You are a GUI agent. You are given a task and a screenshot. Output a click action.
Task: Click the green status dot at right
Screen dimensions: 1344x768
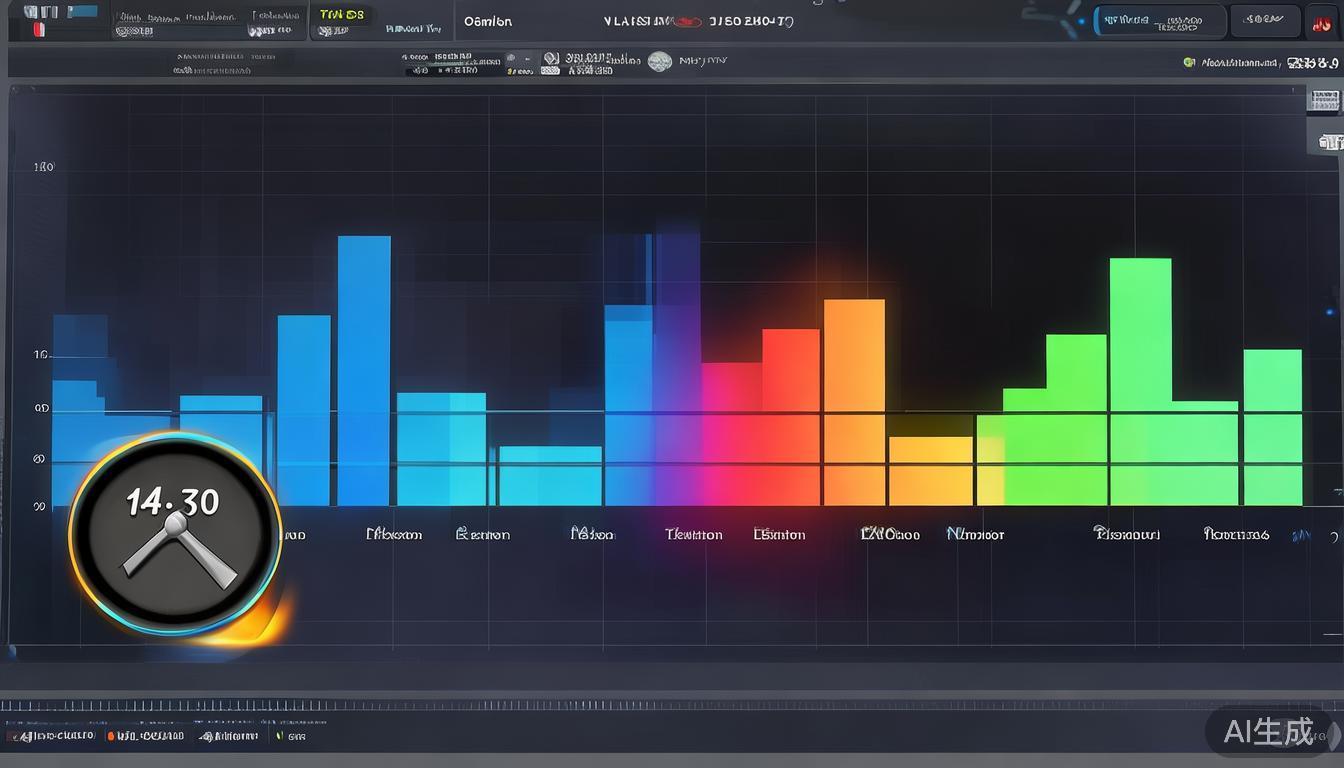point(1189,62)
